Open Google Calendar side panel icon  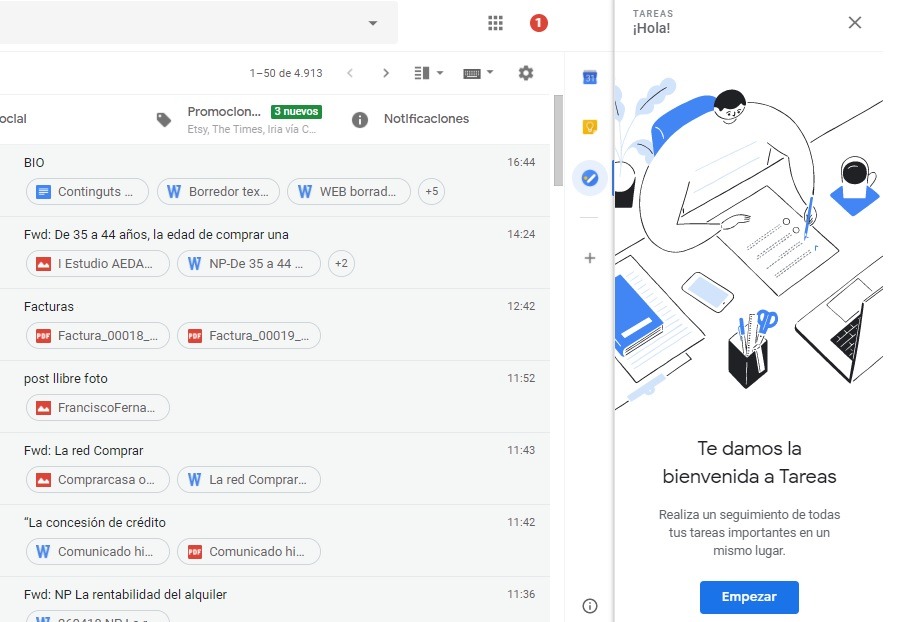590,78
